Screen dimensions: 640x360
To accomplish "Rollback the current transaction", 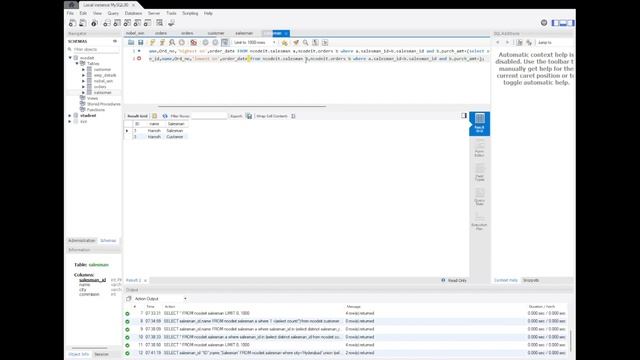I will click(x=215, y=42).
